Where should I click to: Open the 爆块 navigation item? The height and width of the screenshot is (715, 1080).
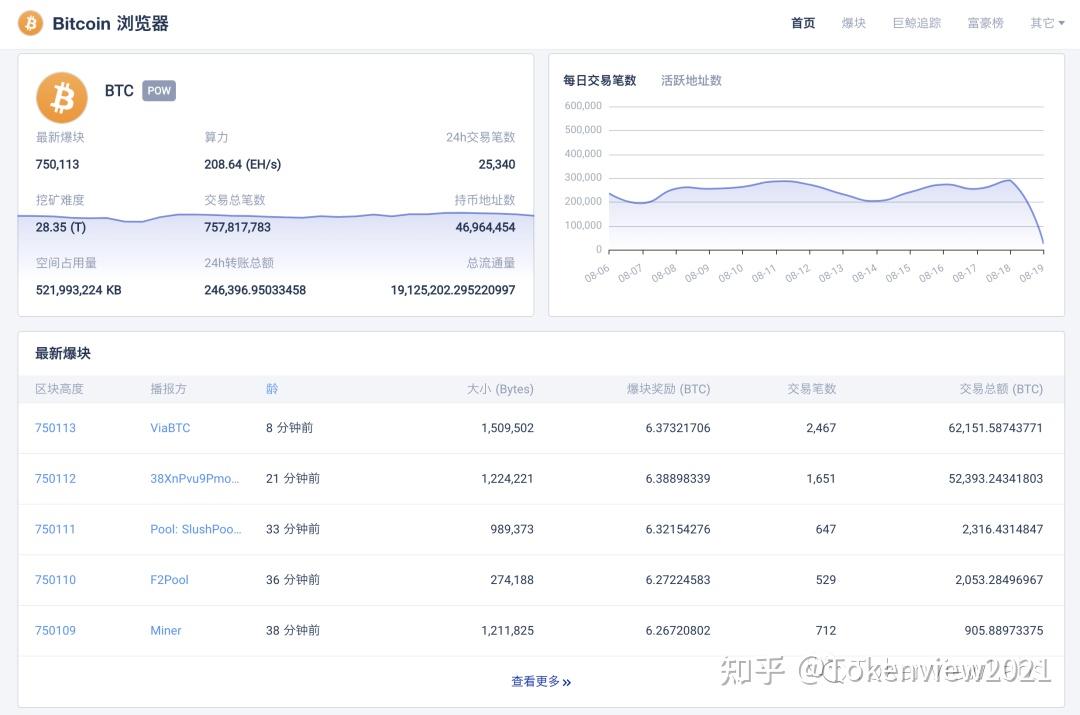(854, 22)
